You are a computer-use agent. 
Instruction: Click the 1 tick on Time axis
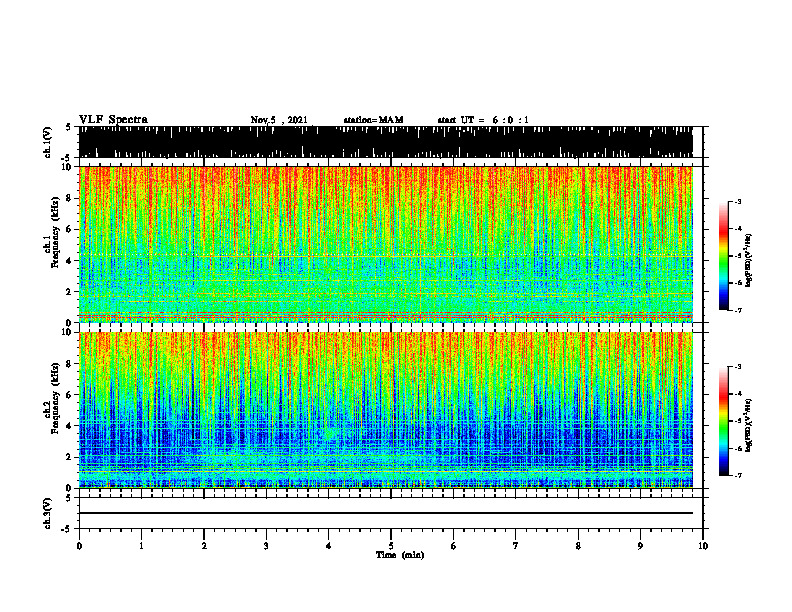[x=141, y=546]
